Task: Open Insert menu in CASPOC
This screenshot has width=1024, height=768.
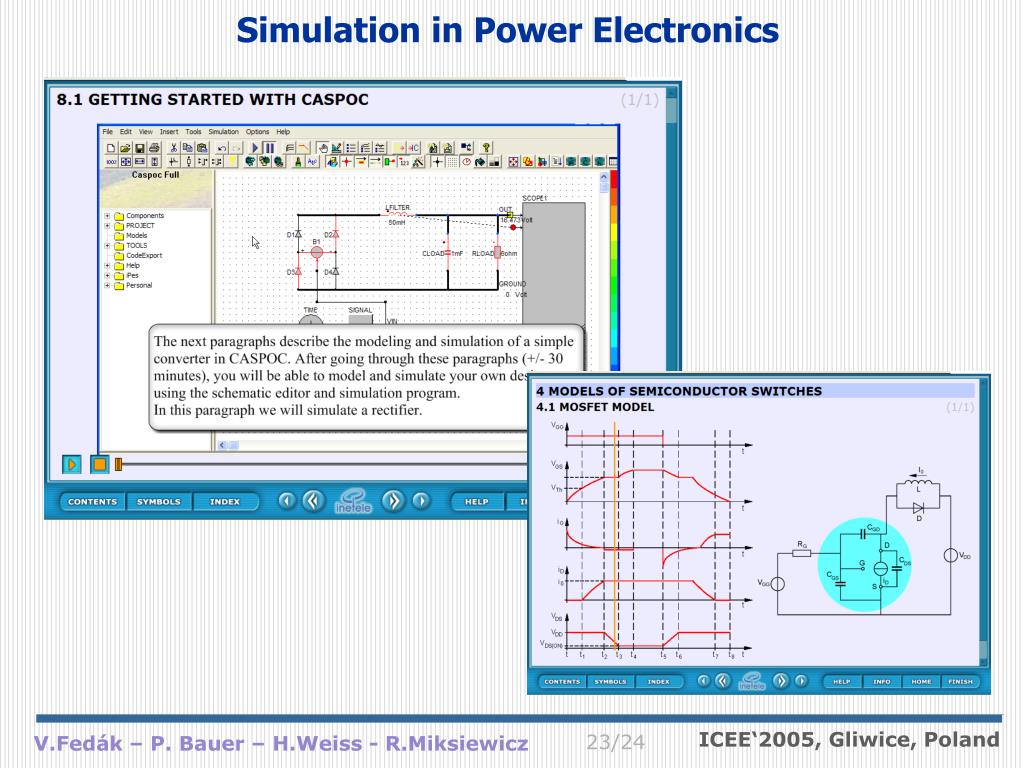Action: click(x=169, y=131)
